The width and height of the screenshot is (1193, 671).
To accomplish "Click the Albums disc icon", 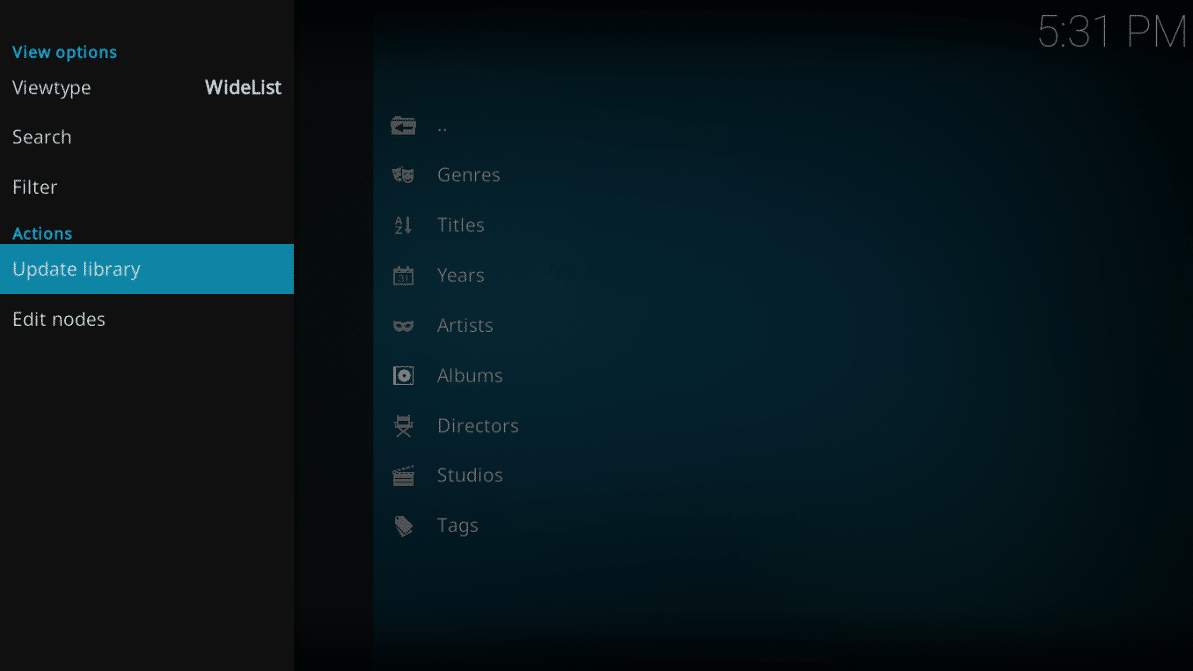I will pyautogui.click(x=403, y=376).
